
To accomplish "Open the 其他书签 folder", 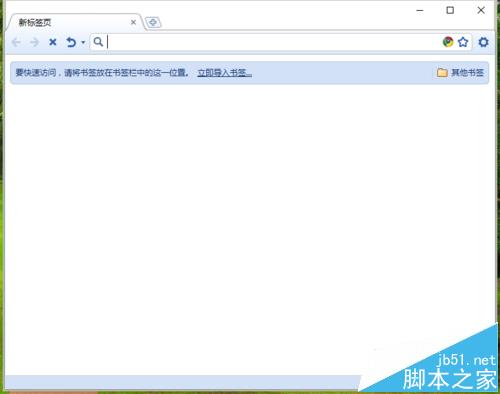I will [460, 73].
